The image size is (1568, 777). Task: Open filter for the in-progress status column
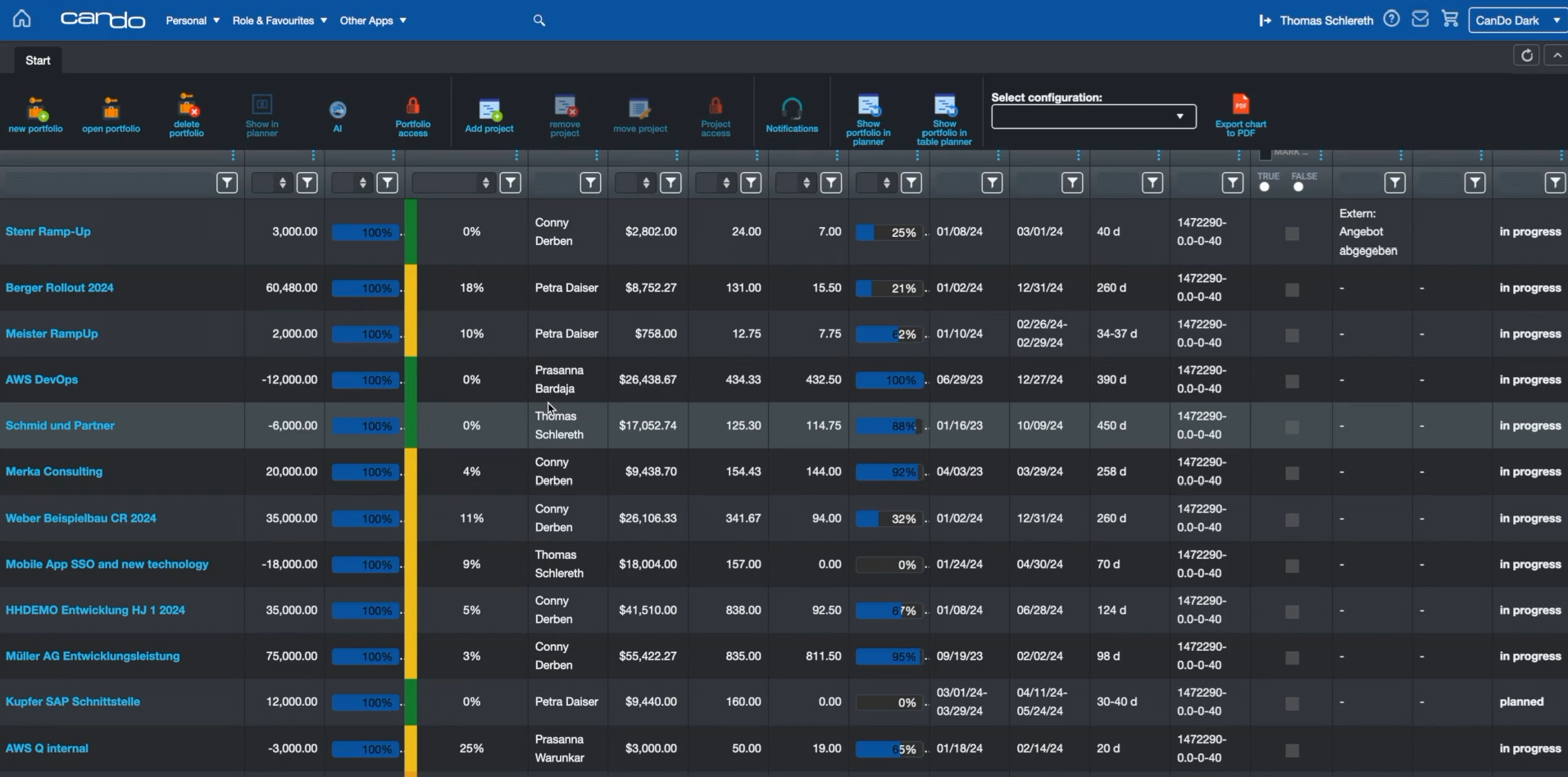tap(1555, 183)
